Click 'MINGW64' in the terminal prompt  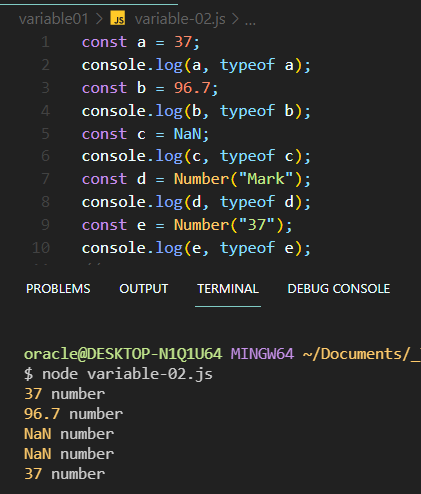point(262,354)
